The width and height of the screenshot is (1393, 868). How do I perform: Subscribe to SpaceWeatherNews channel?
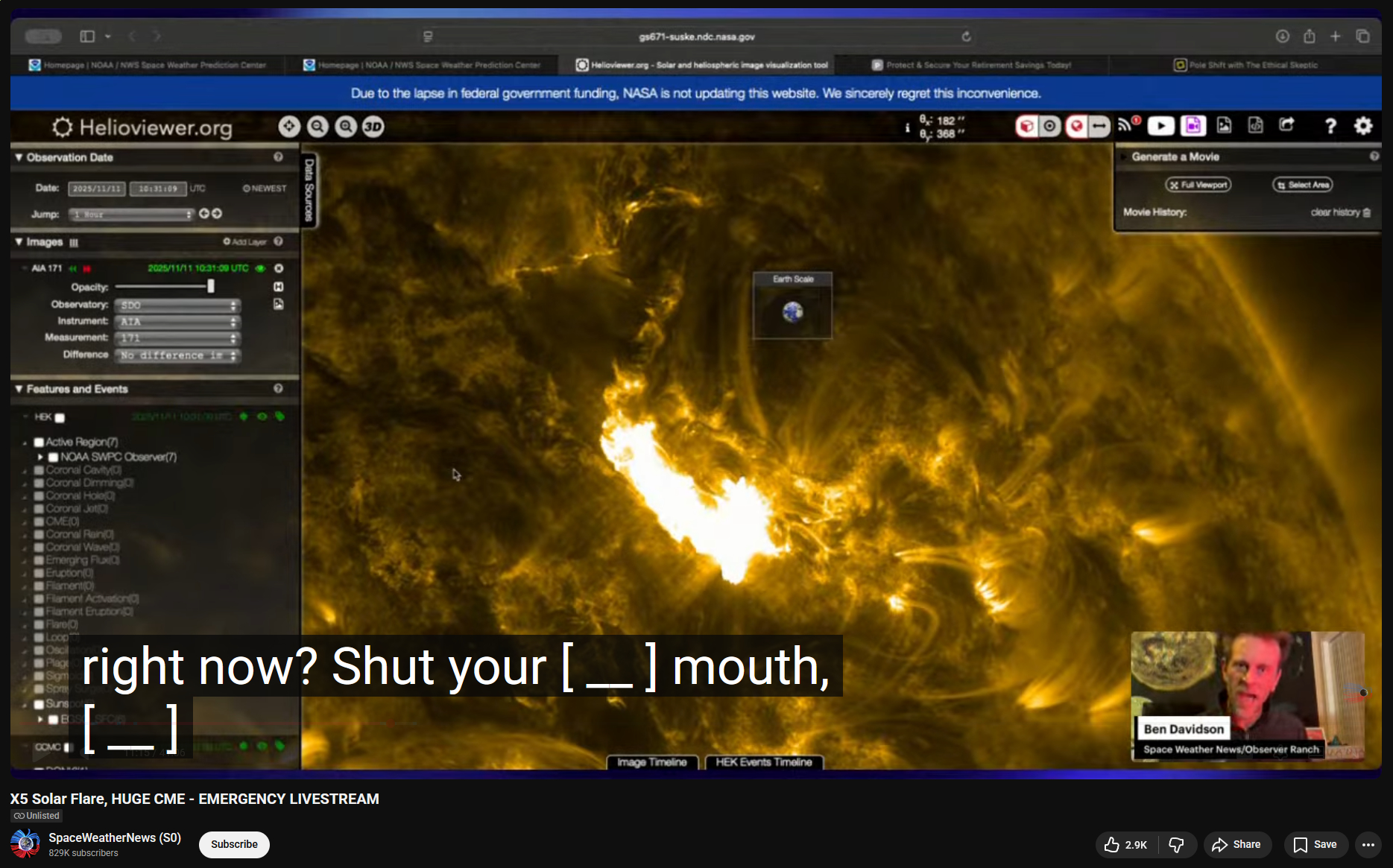click(234, 844)
